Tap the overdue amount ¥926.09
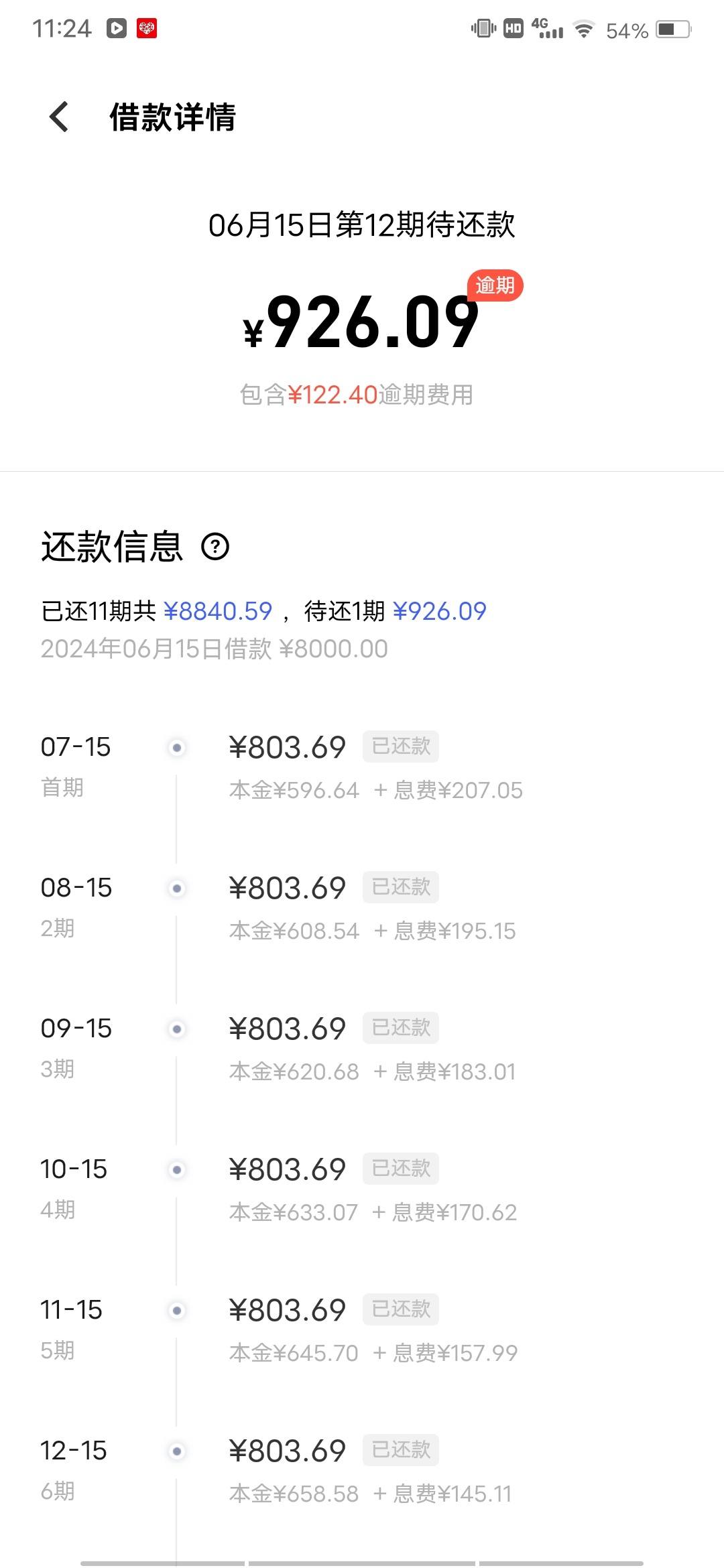The image size is (724, 1568). (x=361, y=323)
